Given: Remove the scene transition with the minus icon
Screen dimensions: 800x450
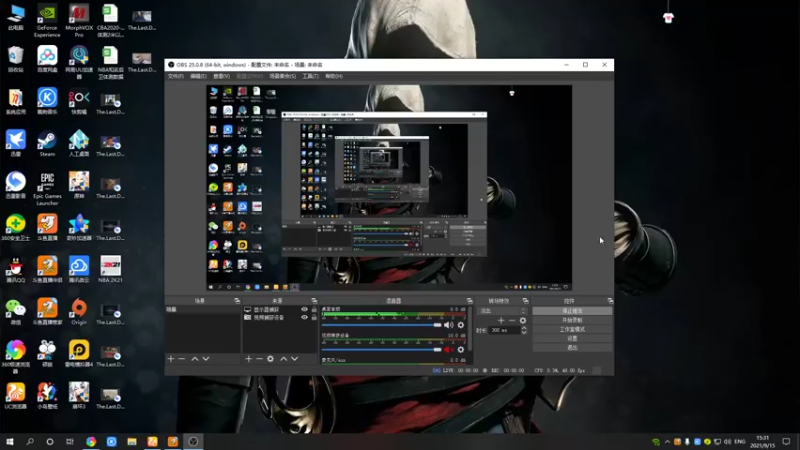Looking at the screenshot, I should tap(512, 320).
